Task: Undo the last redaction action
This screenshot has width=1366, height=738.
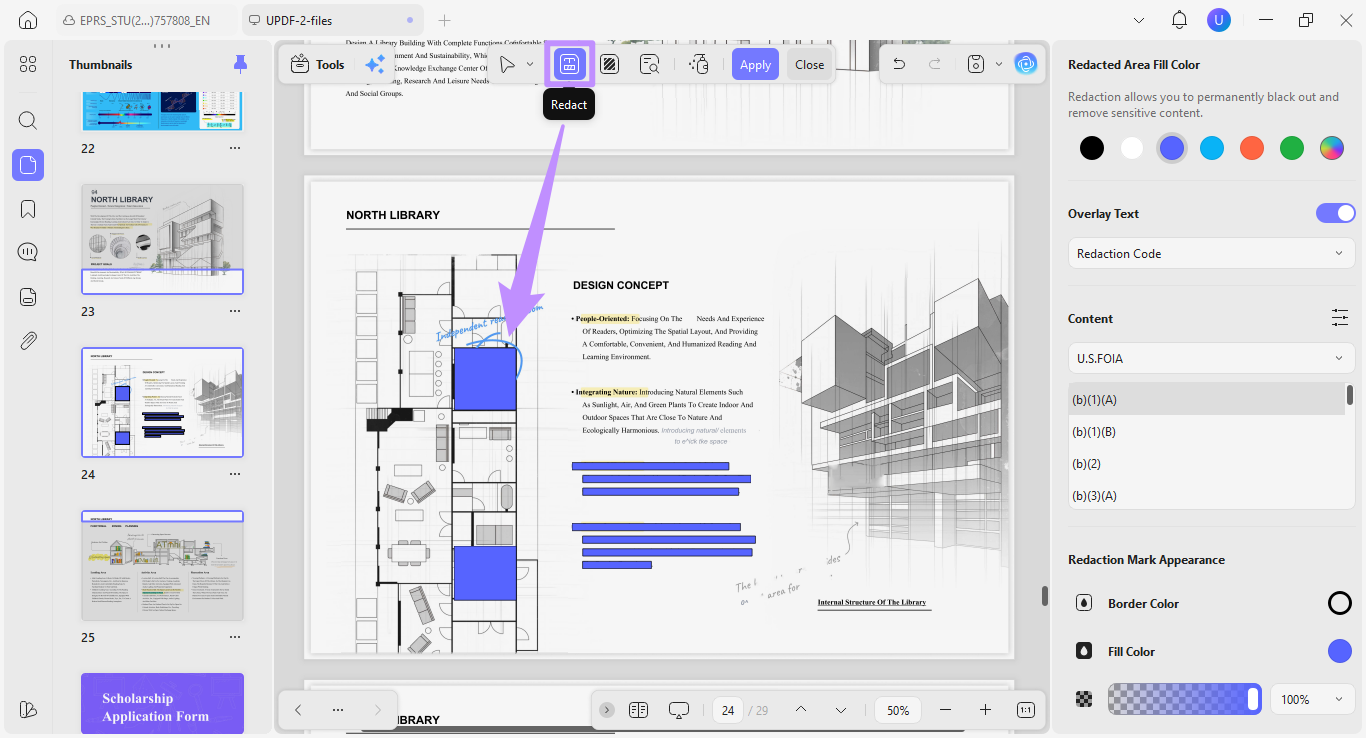Action: (x=899, y=64)
